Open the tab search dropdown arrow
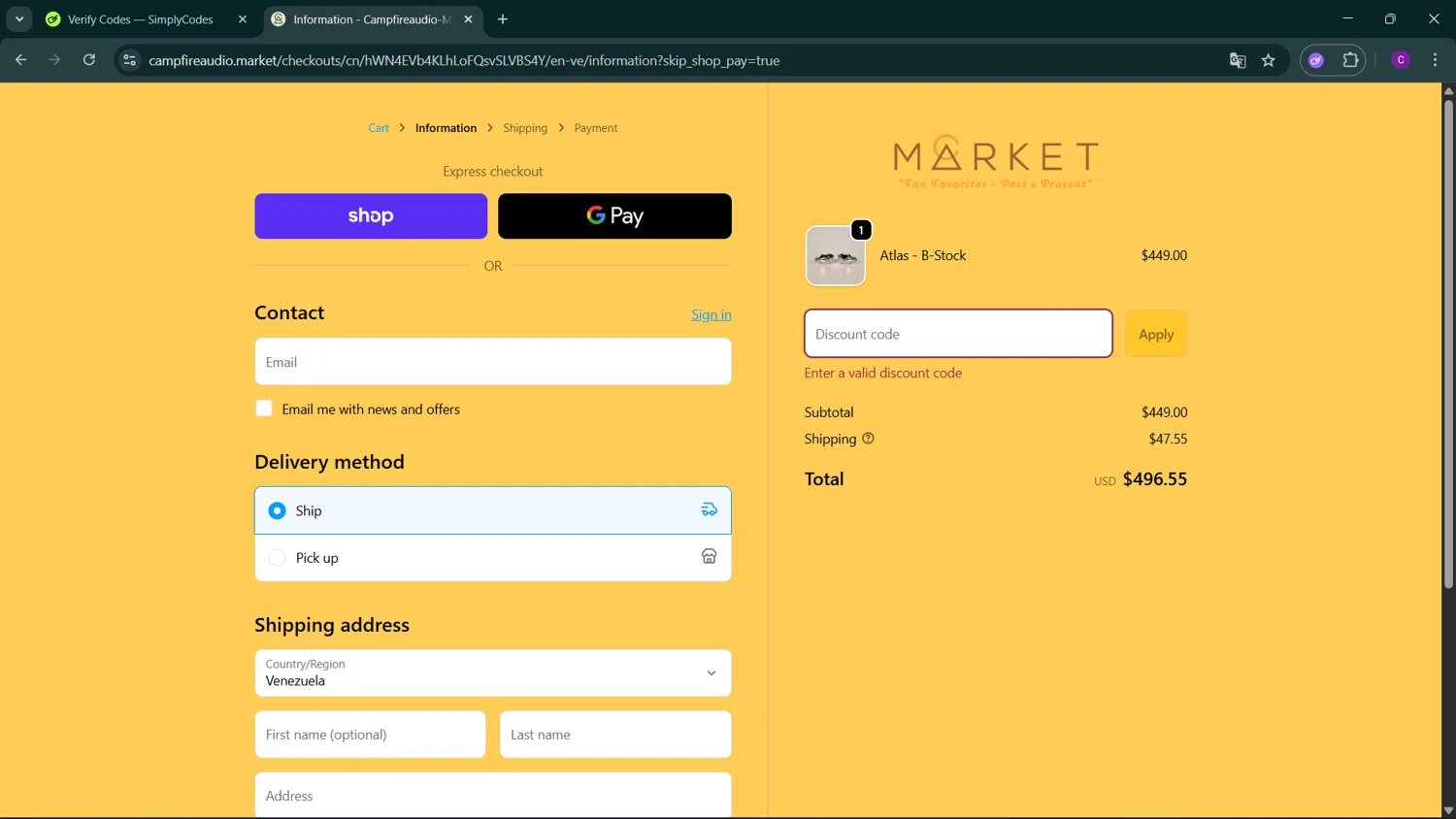 point(19,19)
